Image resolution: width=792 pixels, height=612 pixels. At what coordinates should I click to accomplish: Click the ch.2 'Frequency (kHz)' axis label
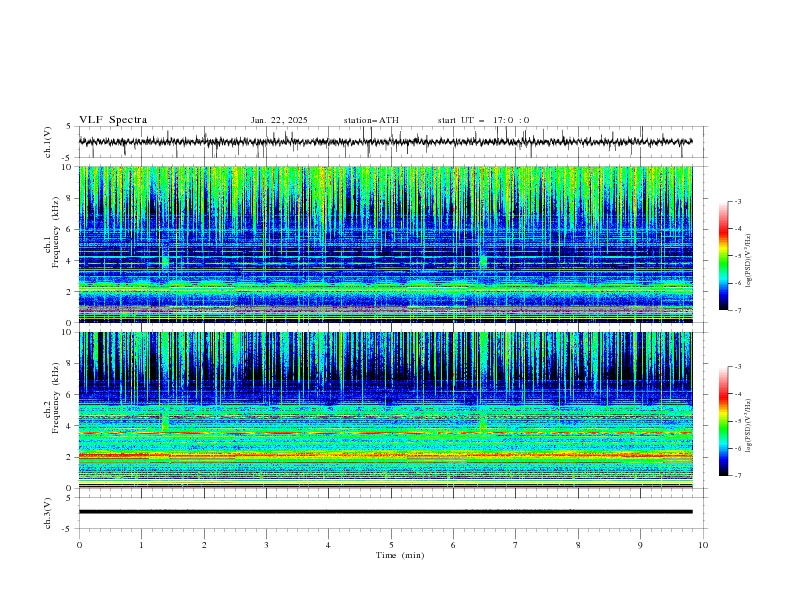55,398
